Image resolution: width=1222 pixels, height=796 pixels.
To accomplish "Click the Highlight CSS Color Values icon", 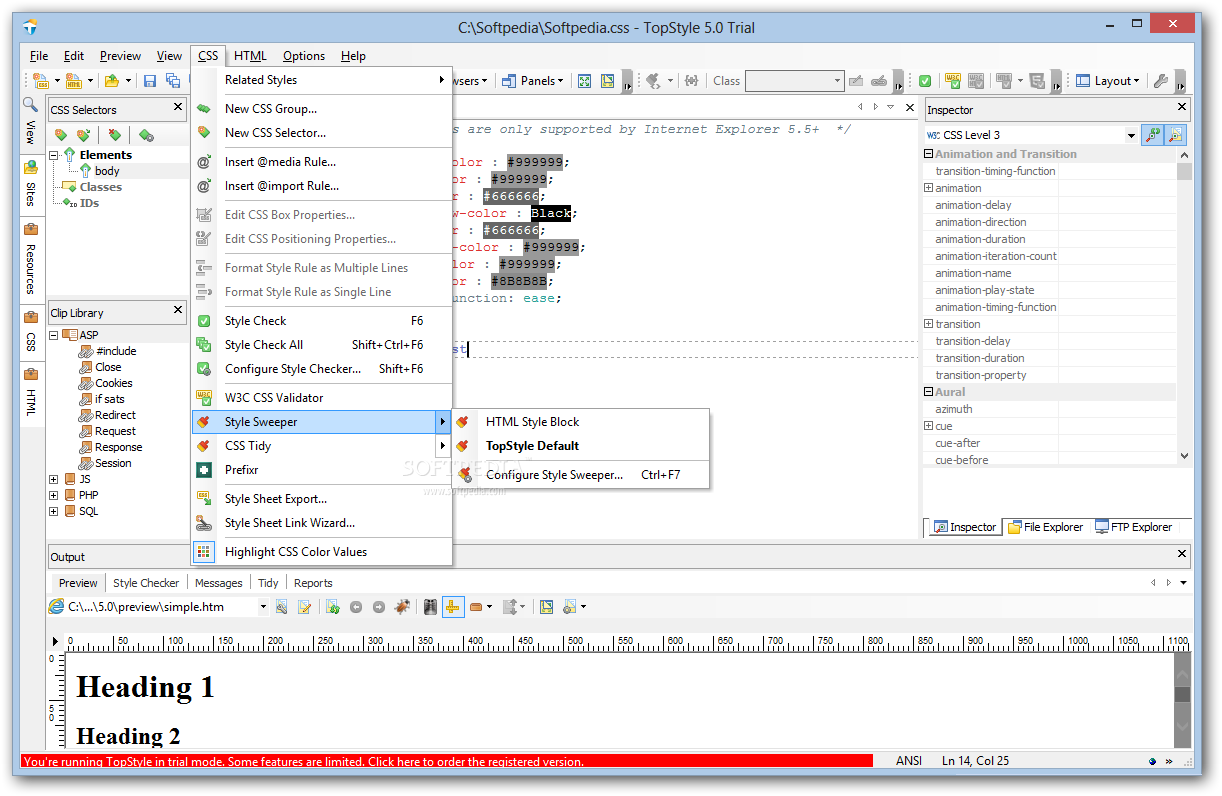I will pyautogui.click(x=204, y=551).
